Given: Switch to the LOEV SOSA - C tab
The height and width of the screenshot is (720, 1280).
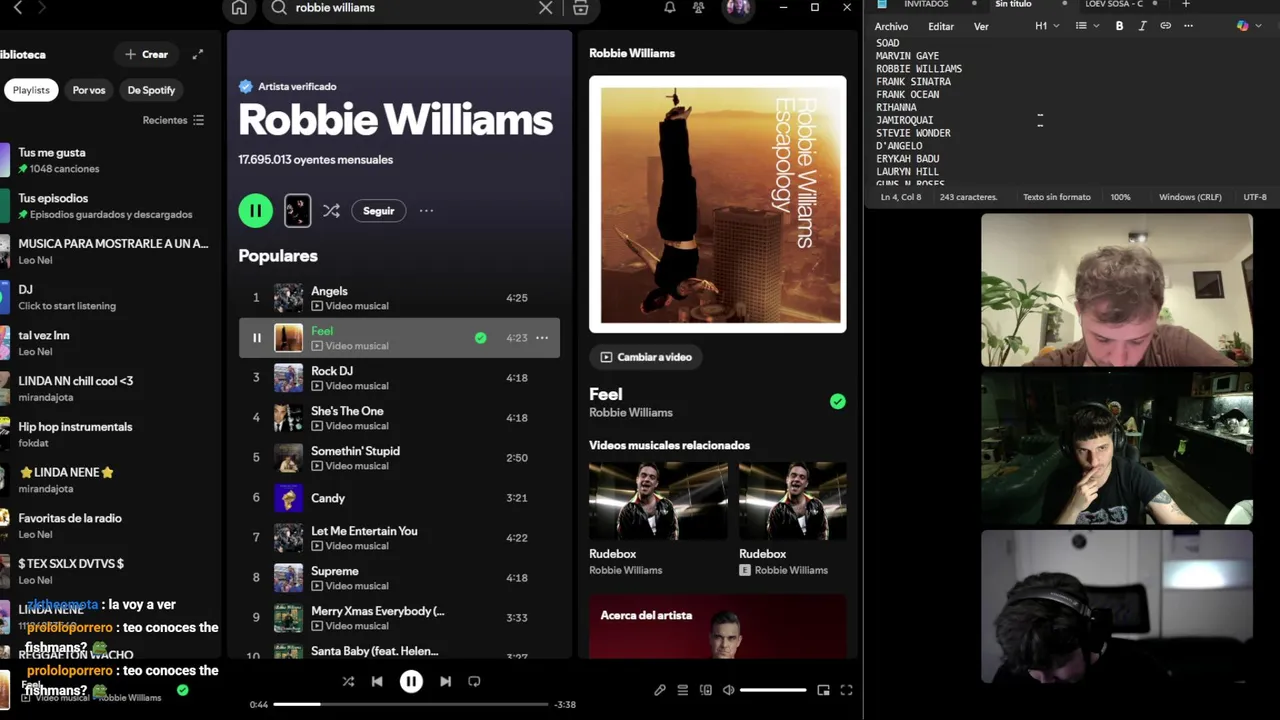Looking at the screenshot, I should pyautogui.click(x=1114, y=4).
